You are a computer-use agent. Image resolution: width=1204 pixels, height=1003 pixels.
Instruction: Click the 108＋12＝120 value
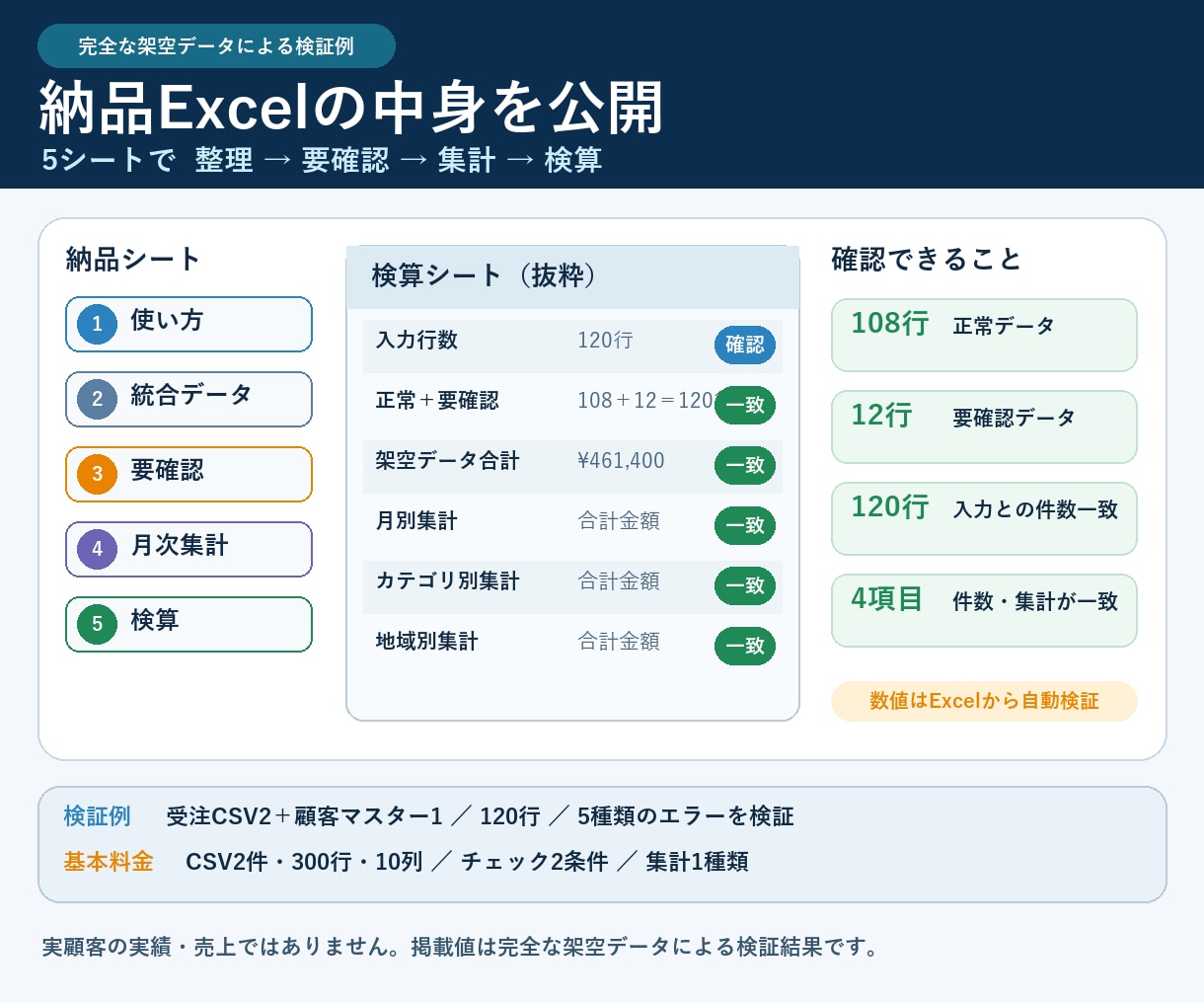[646, 400]
